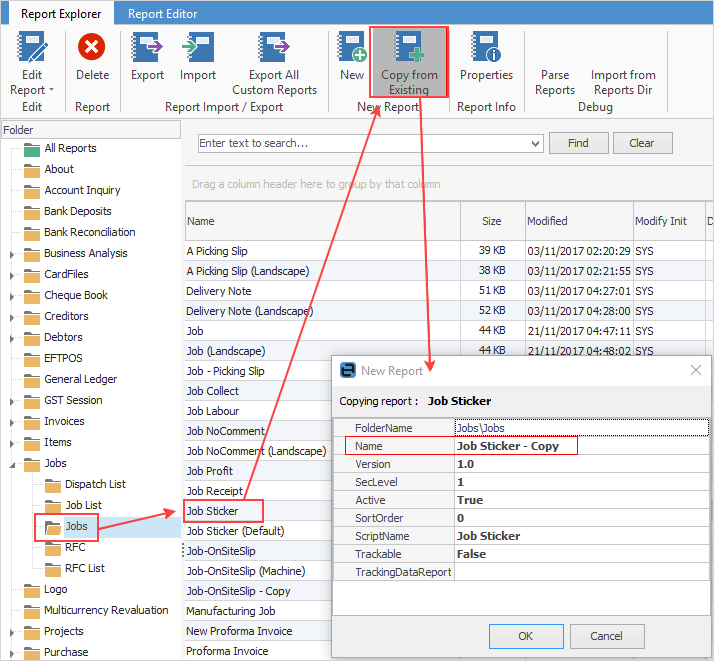
Task: Click the Find button
Action: click(x=578, y=143)
